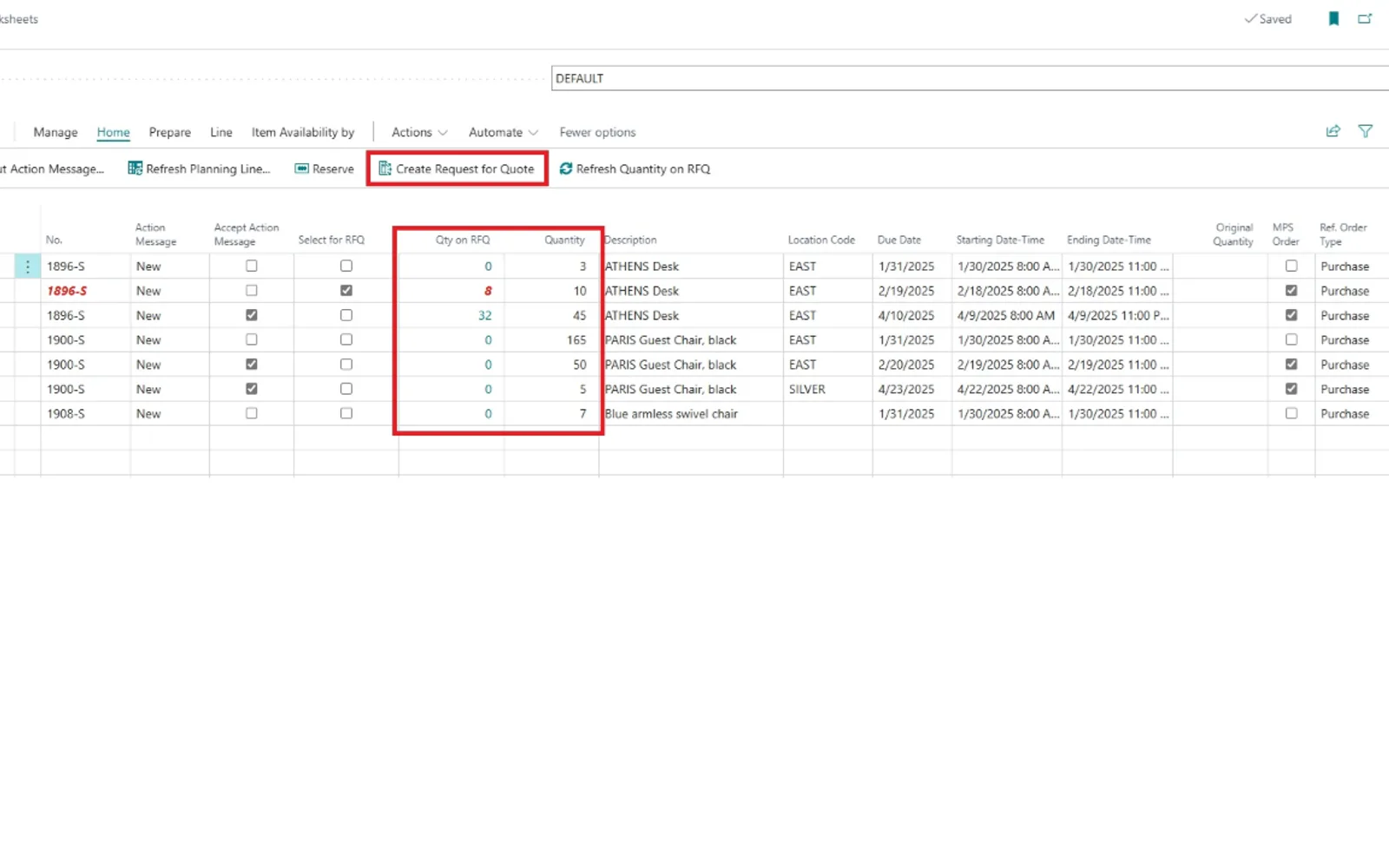This screenshot has height=868, width=1389.
Task: Open Item Availability by menu
Action: pyautogui.click(x=303, y=132)
